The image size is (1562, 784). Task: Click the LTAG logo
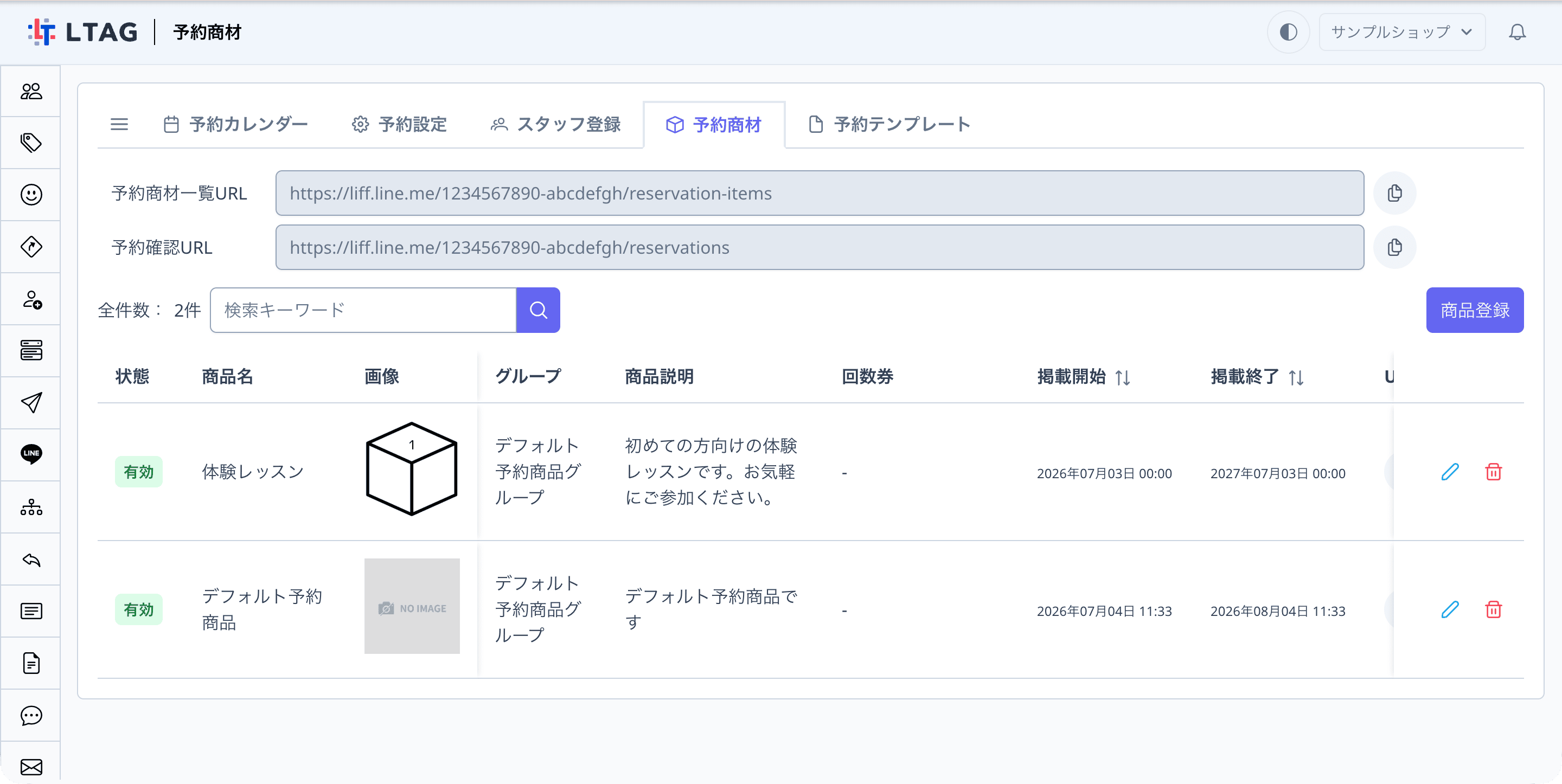click(x=83, y=32)
